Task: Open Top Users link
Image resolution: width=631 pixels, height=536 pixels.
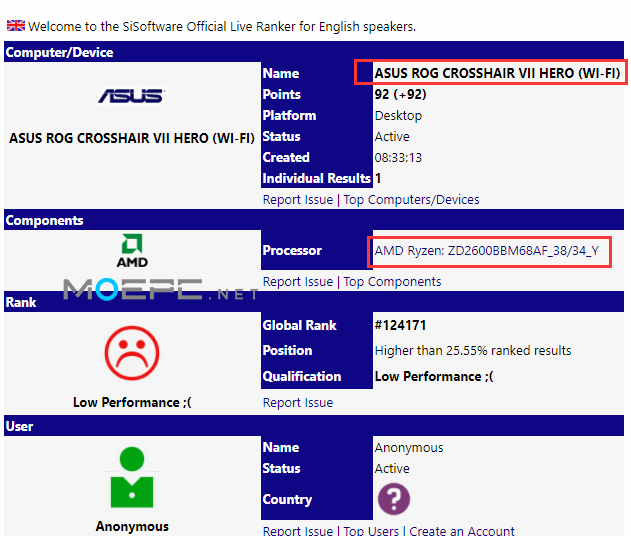Action: pos(371,530)
